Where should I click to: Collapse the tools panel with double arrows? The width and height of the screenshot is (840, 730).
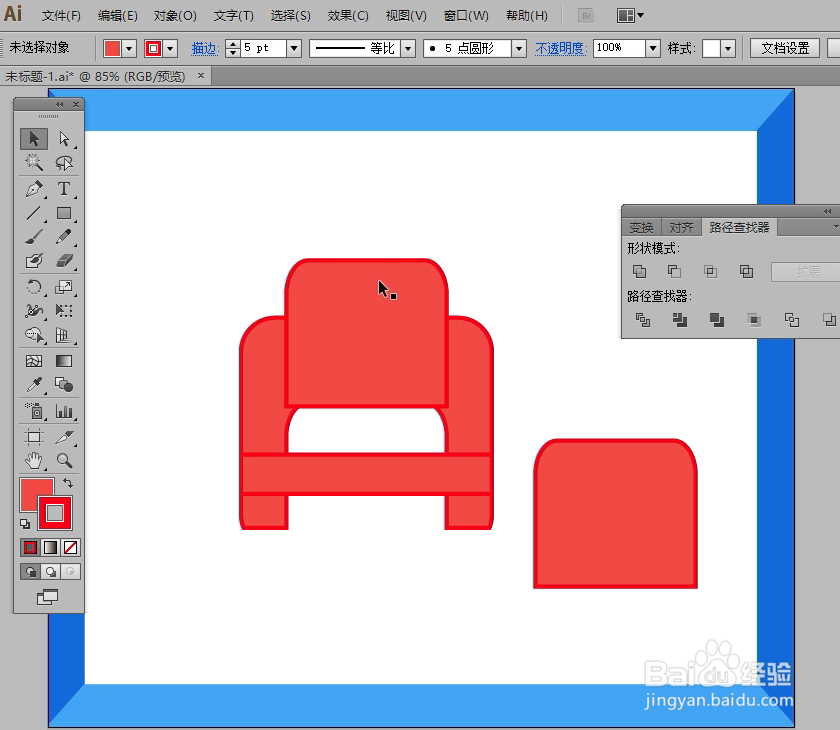59,104
